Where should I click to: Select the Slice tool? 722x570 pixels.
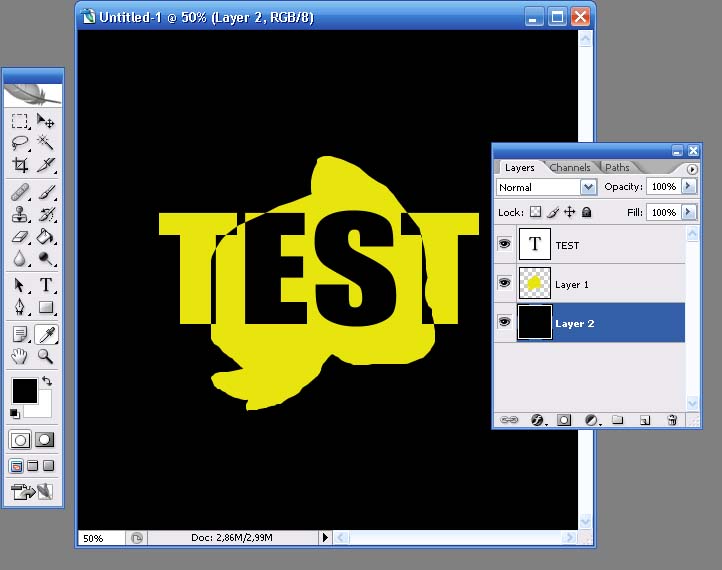click(x=46, y=164)
